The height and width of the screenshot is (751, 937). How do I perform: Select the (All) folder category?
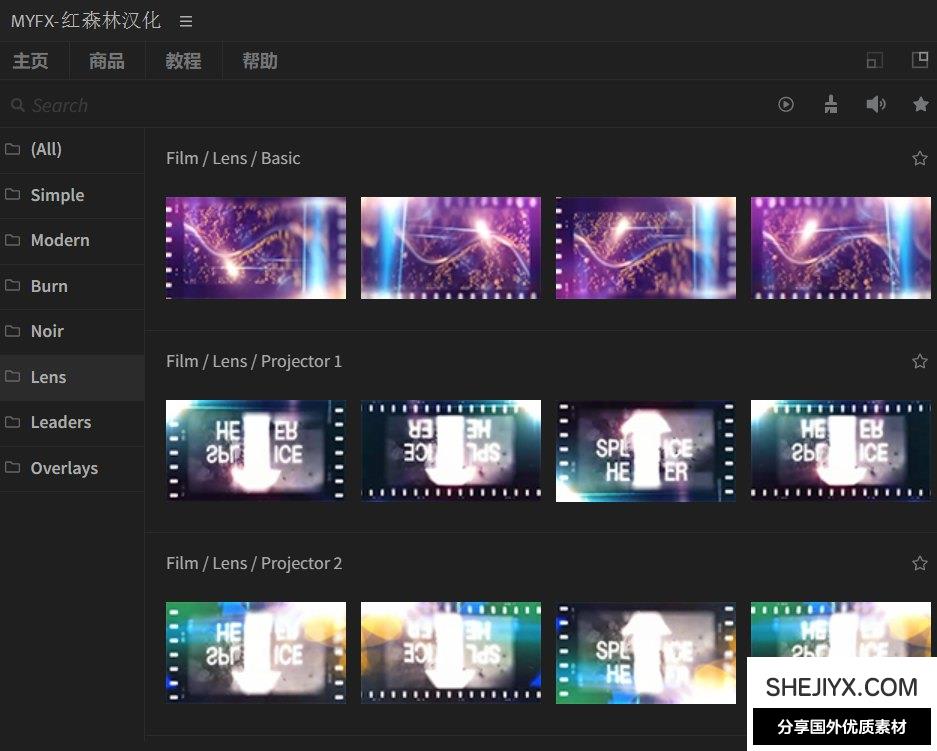(46, 149)
